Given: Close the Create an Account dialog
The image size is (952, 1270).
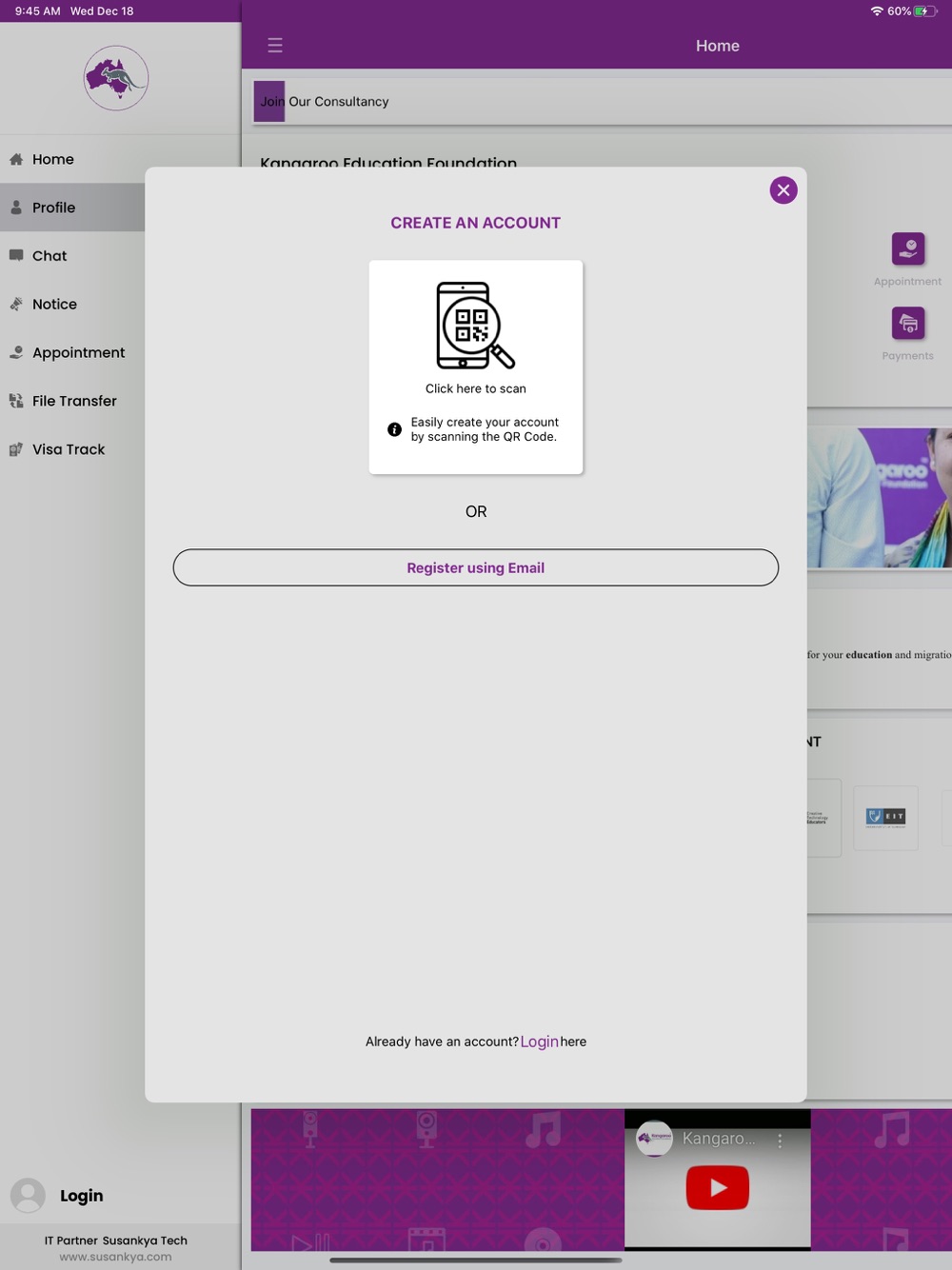Looking at the screenshot, I should pyautogui.click(x=783, y=190).
